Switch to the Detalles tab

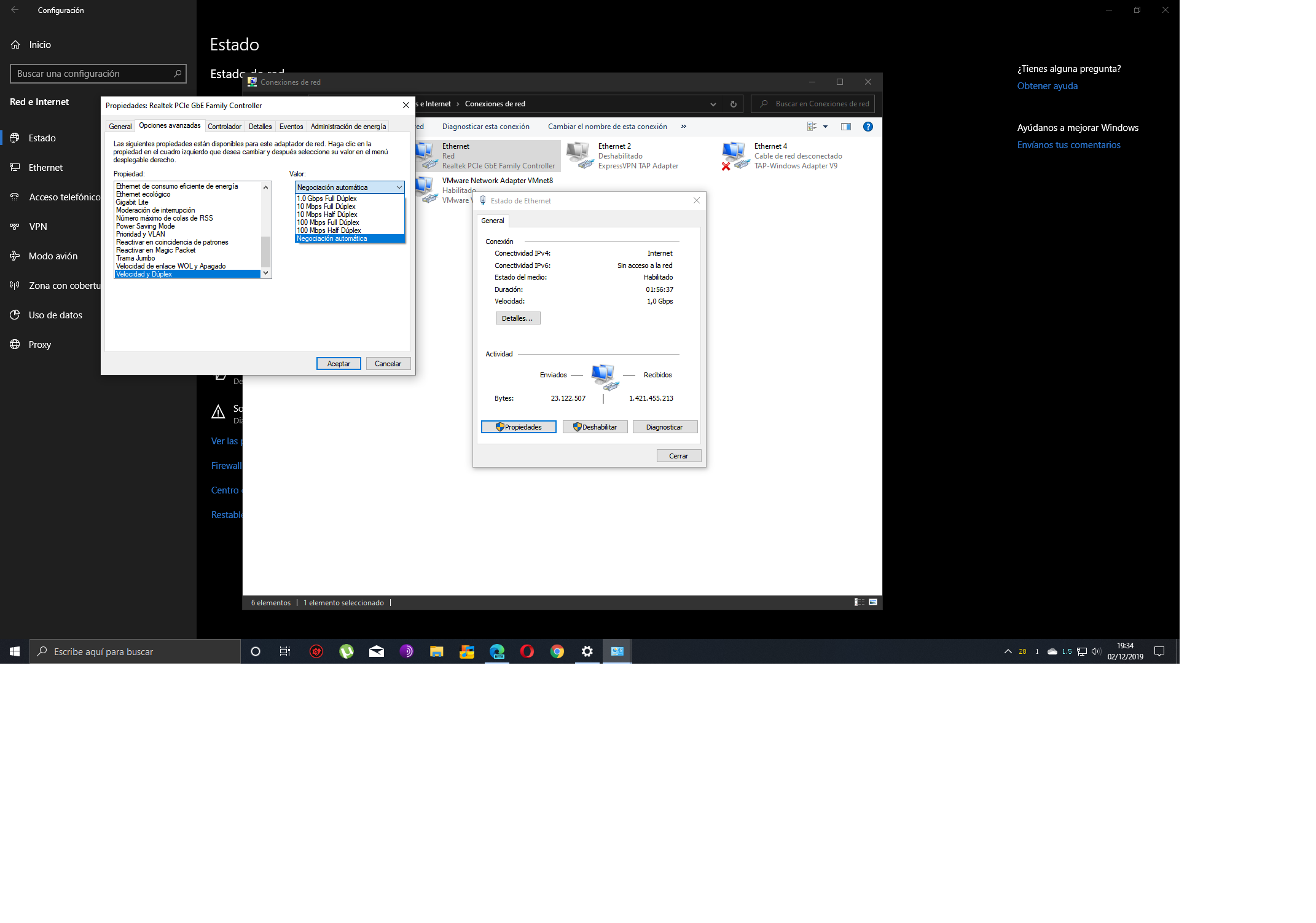click(x=260, y=127)
